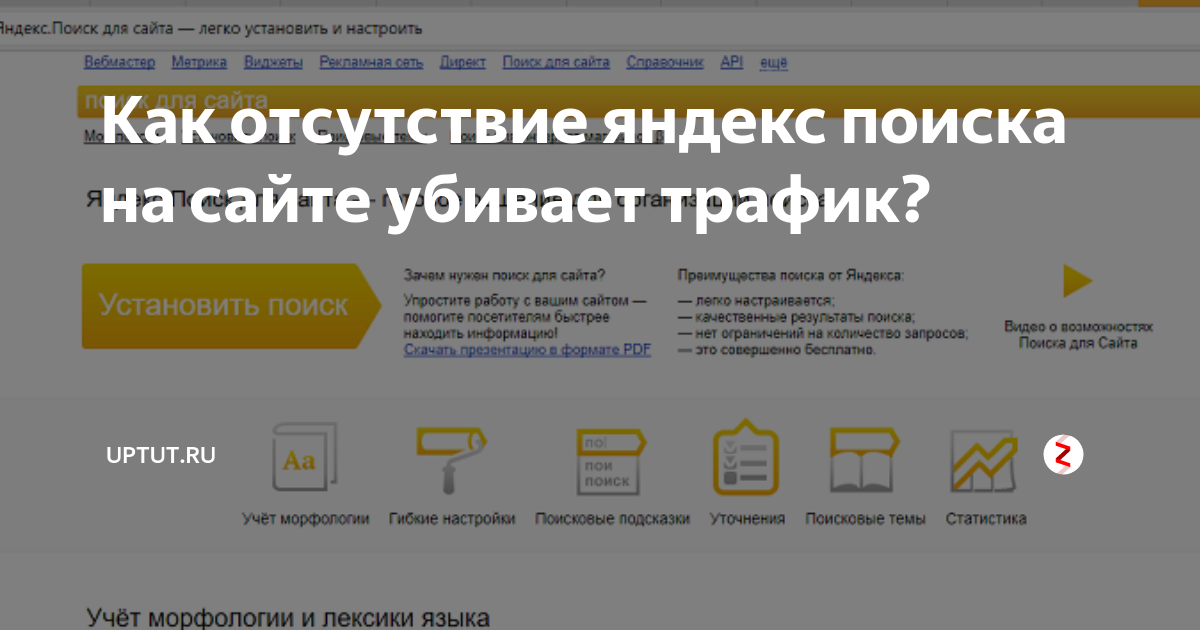Select the Поисковые темы label
Screen dimensions: 1200x630
[x=865, y=519]
